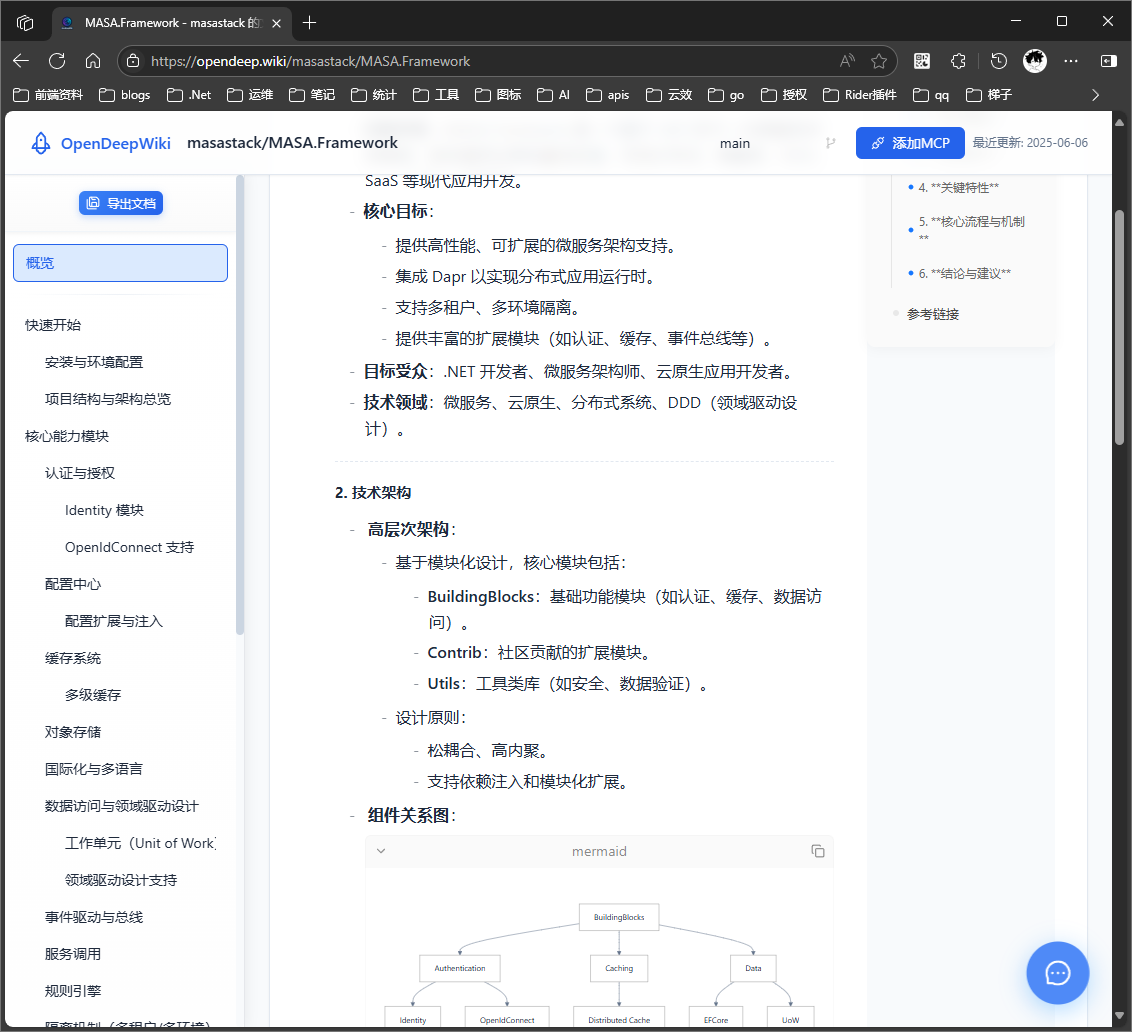Screen dimensions: 1132x1032
Task: Click the read aloud icon in address bar
Action: (845, 60)
